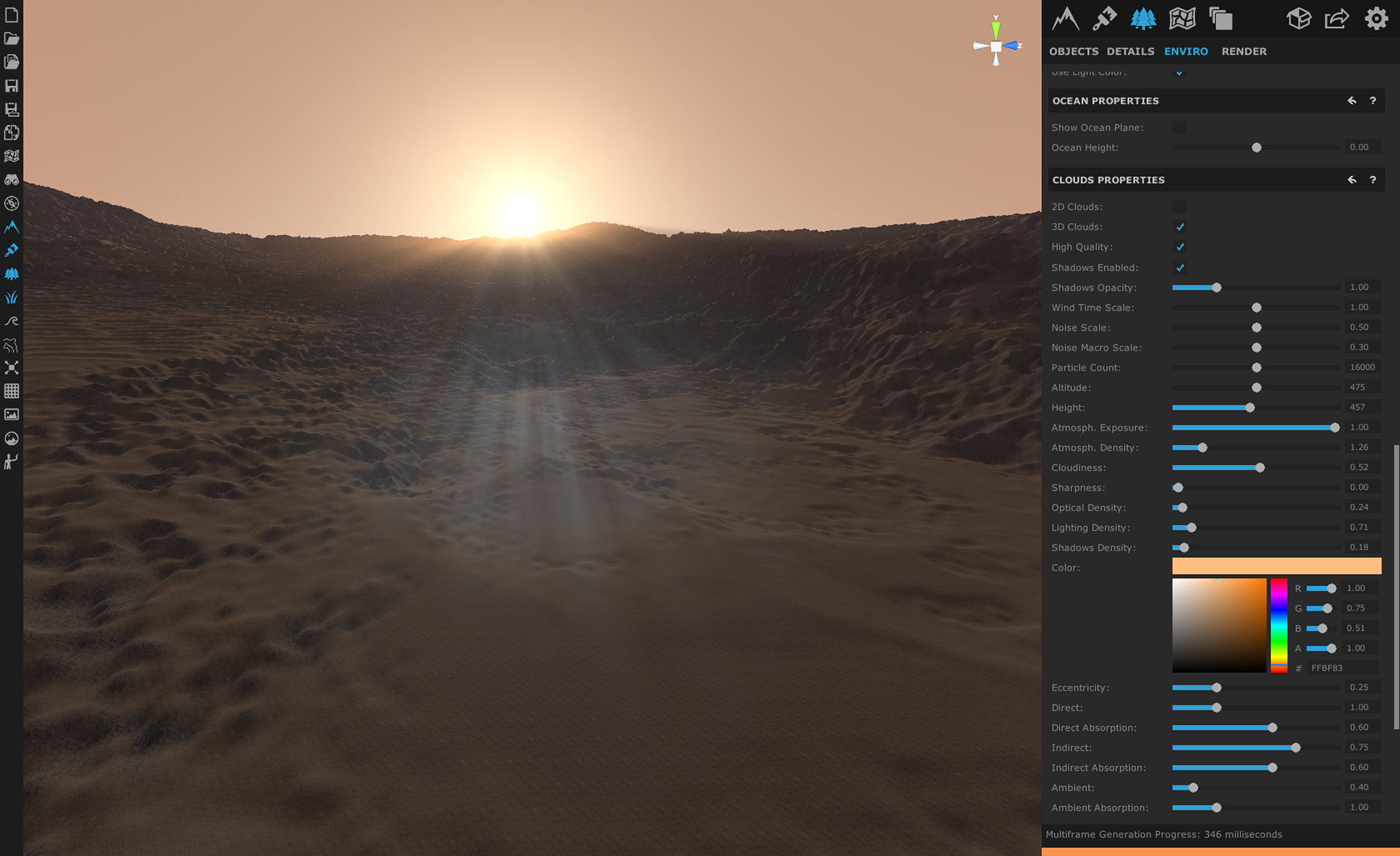Select the Terrain mountain tool in top panel
This screenshot has width=1400, height=856.
click(1065, 18)
